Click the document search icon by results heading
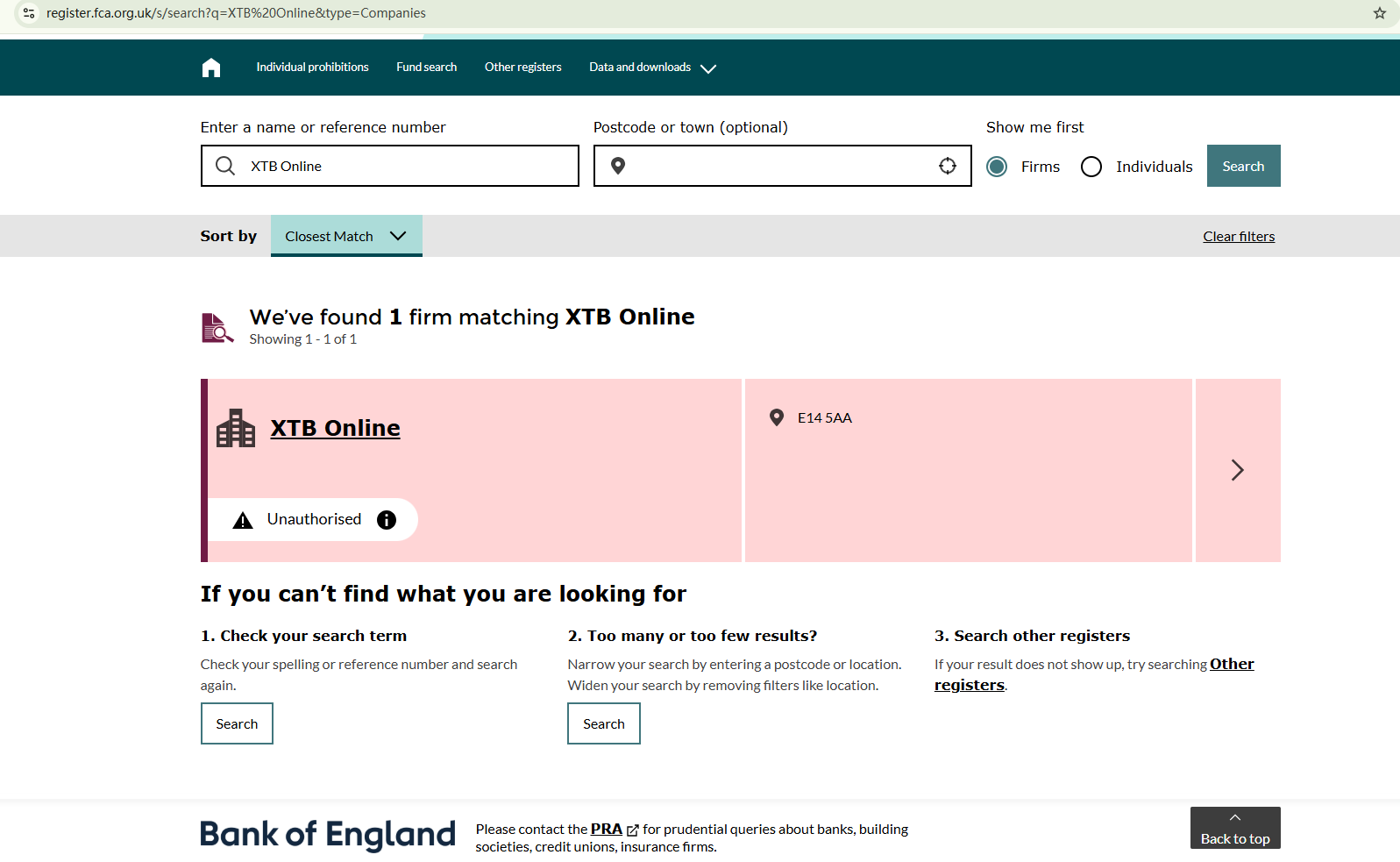 click(x=217, y=328)
